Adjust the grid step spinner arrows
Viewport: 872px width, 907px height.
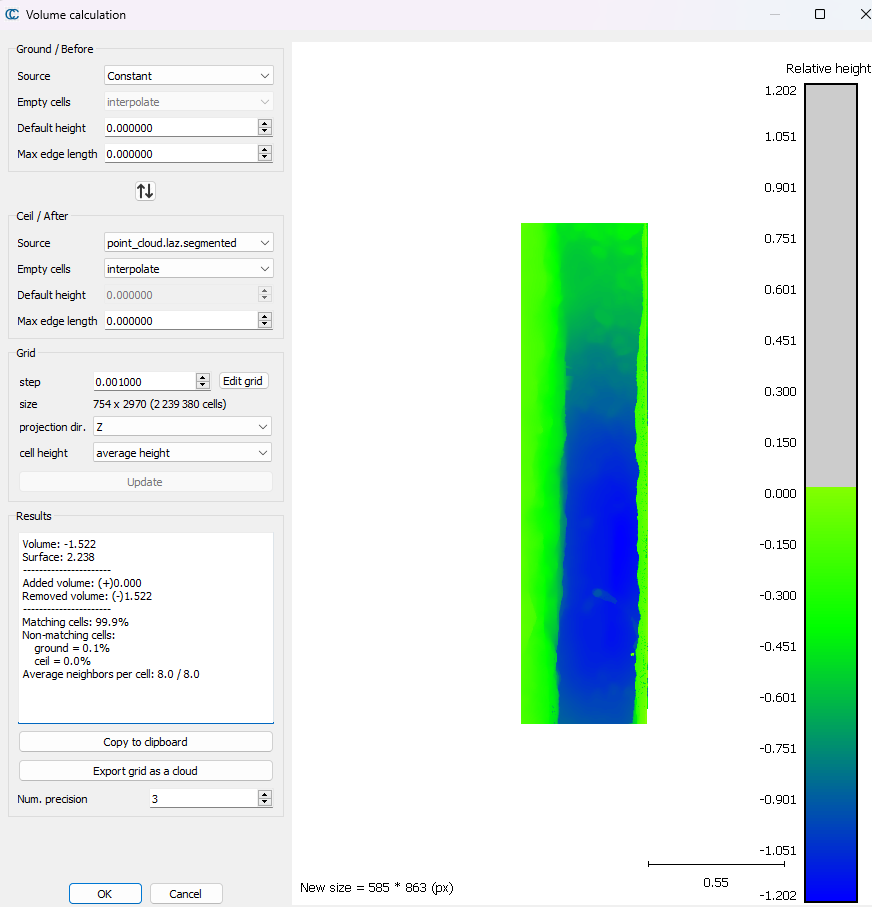point(203,381)
